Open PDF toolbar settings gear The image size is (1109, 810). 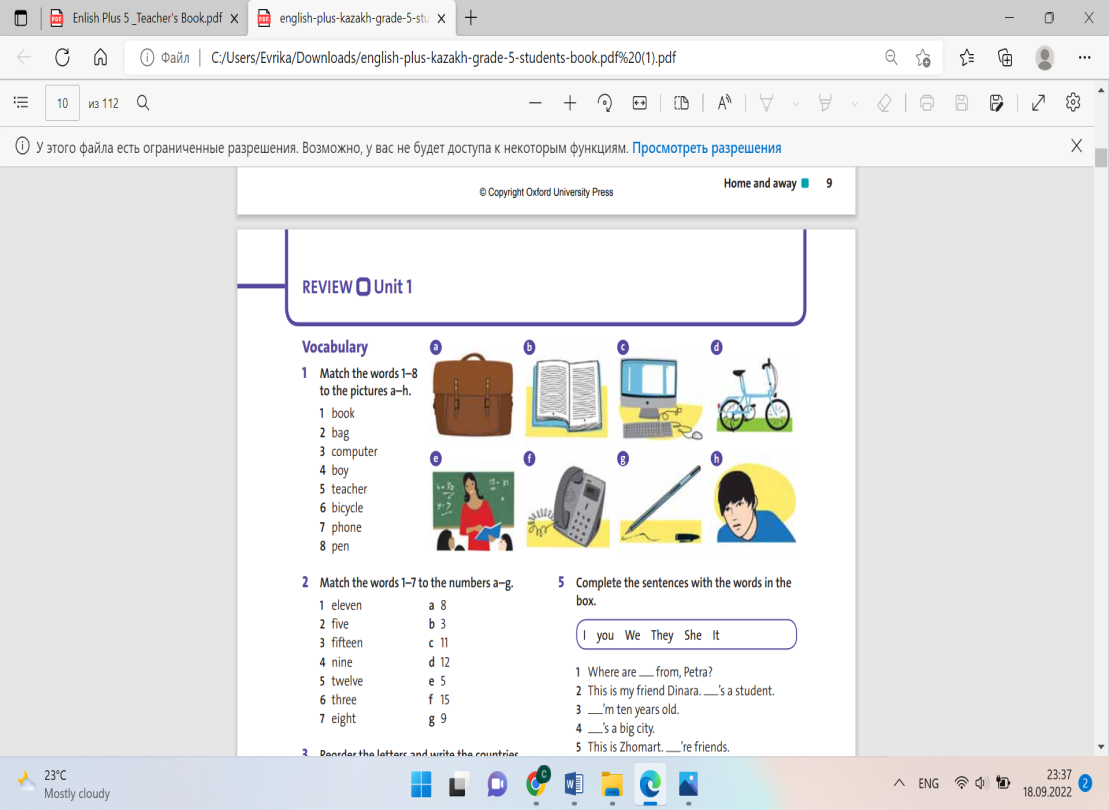[x=1073, y=103]
